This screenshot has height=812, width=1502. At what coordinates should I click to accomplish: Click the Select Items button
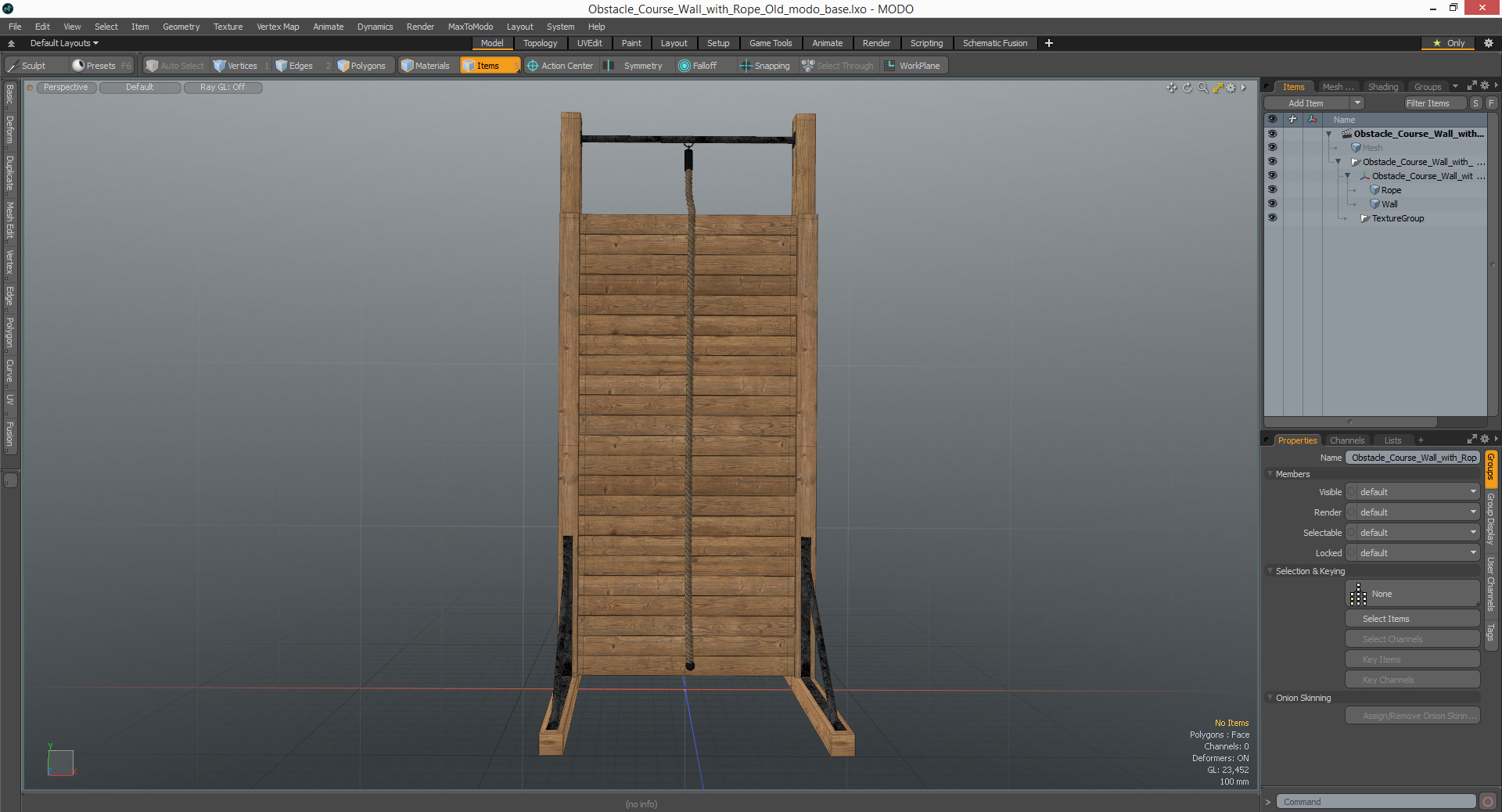(1412, 619)
